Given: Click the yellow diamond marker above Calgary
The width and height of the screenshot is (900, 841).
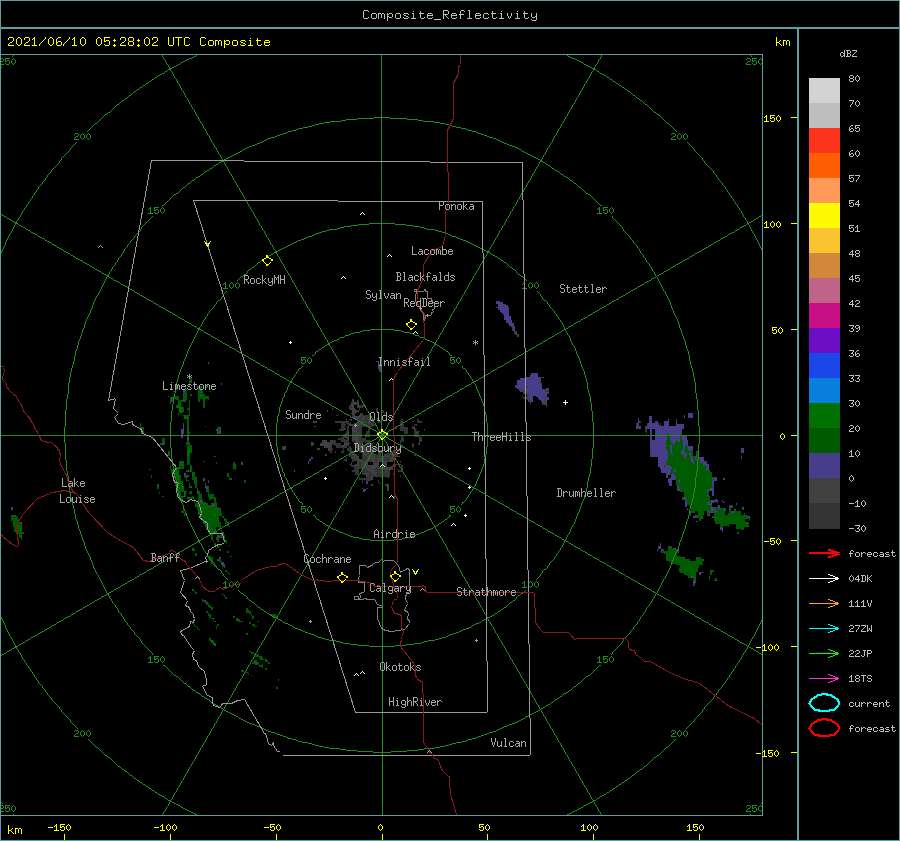Looking at the screenshot, I should pos(395,576).
